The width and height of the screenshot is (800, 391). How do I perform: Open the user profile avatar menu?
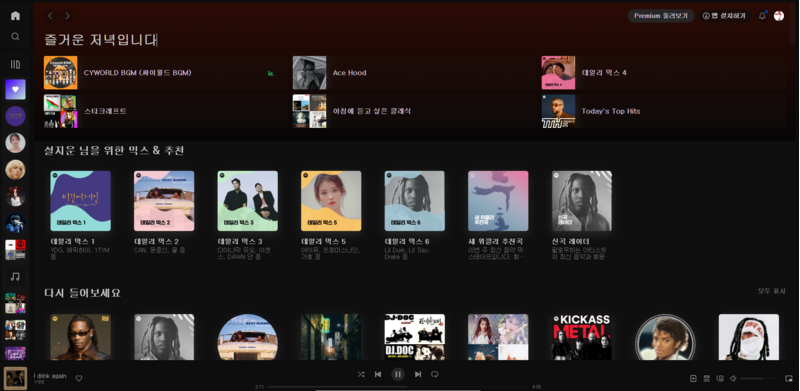tap(779, 16)
